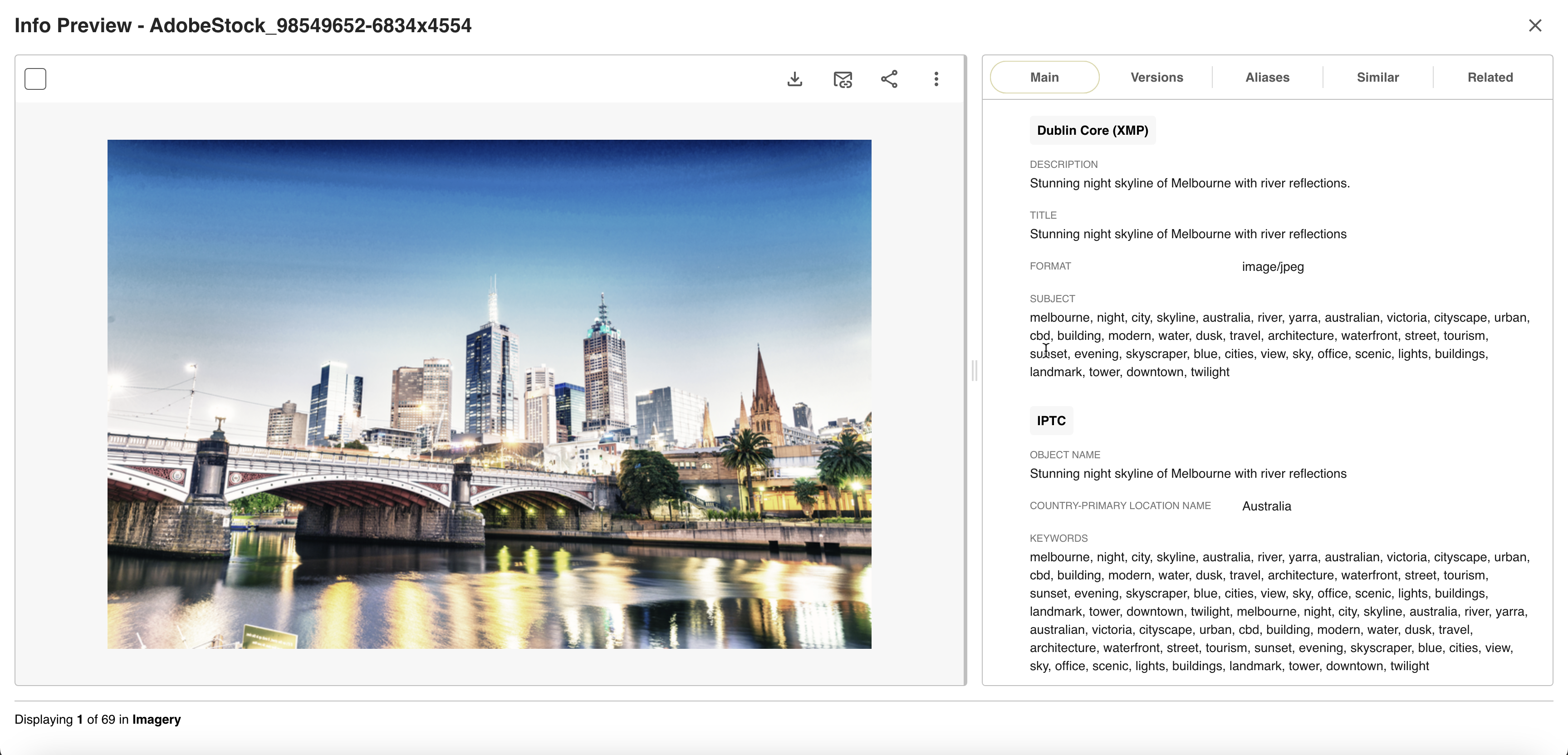Image resolution: width=1568 pixels, height=755 pixels.
Task: Tick the asset selection checkbox
Action: tap(35, 79)
